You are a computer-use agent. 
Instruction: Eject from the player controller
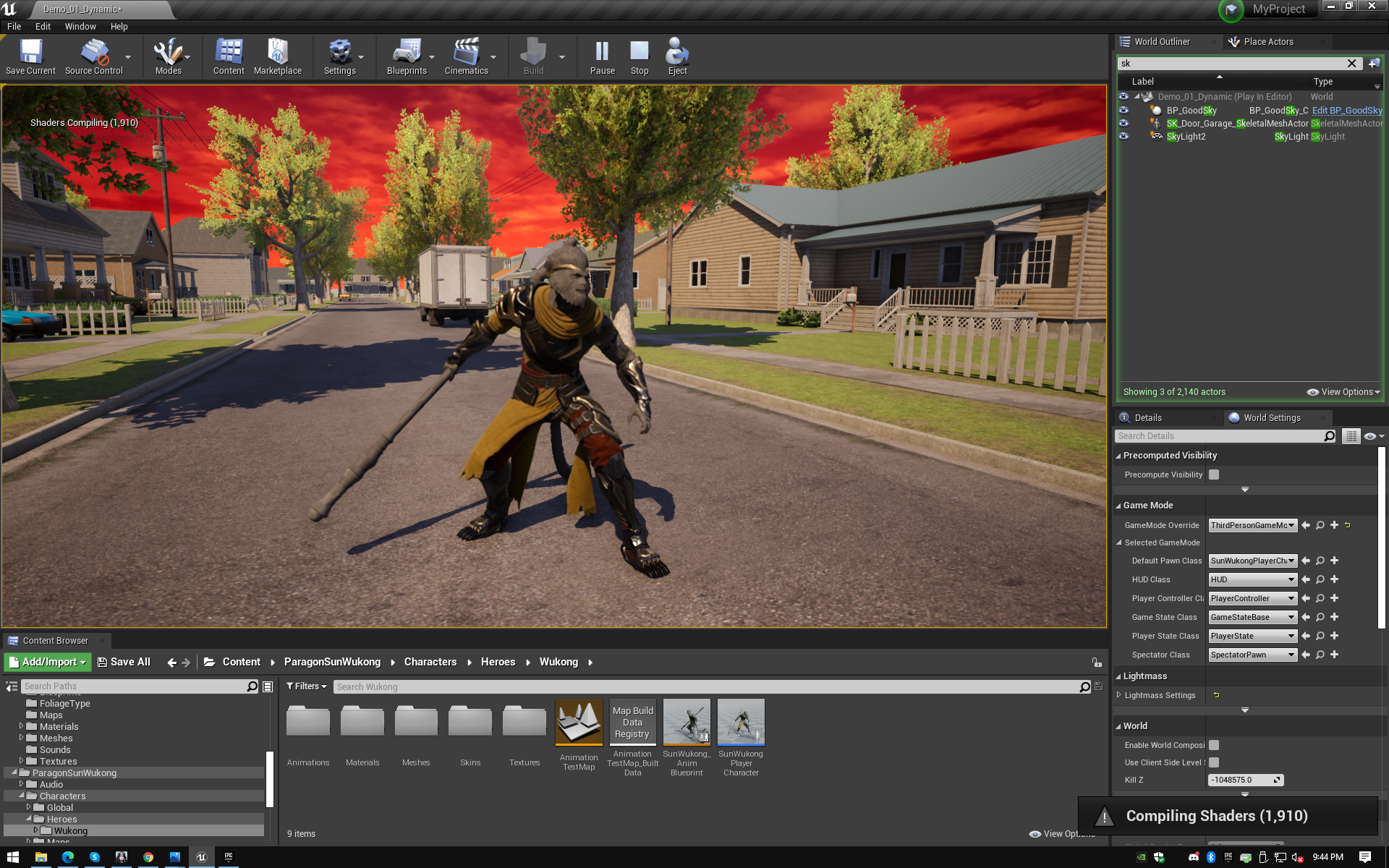(x=677, y=56)
